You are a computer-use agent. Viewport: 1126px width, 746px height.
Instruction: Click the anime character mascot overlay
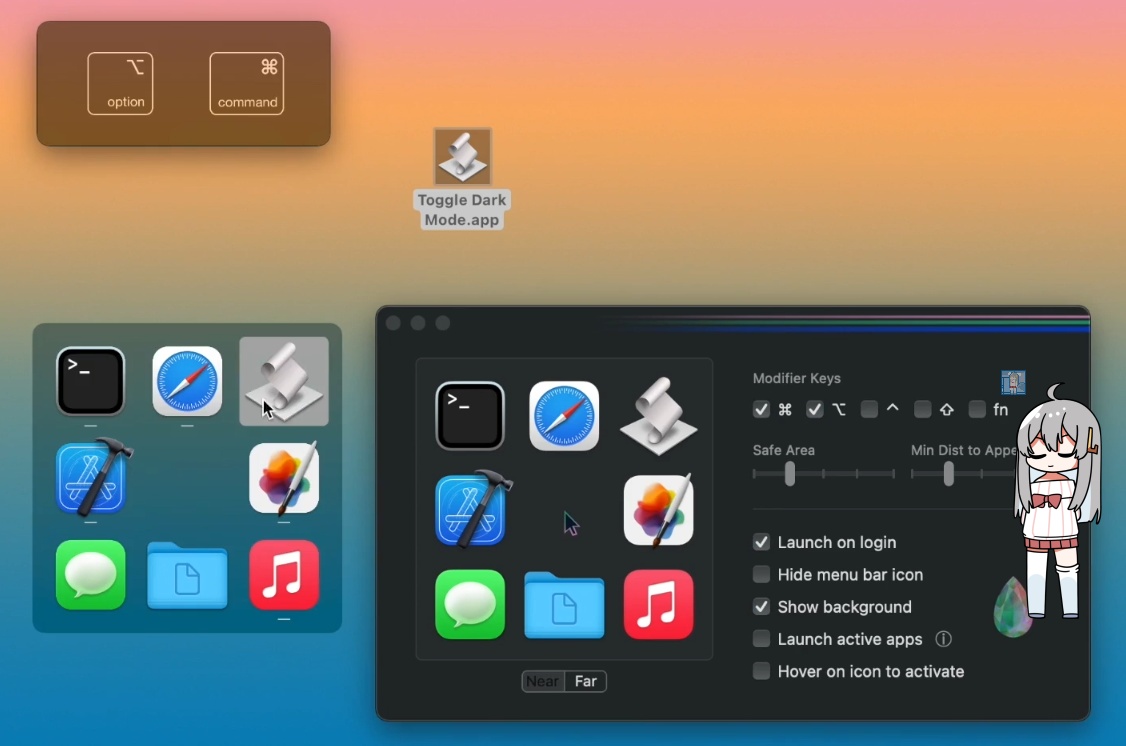click(x=1056, y=503)
